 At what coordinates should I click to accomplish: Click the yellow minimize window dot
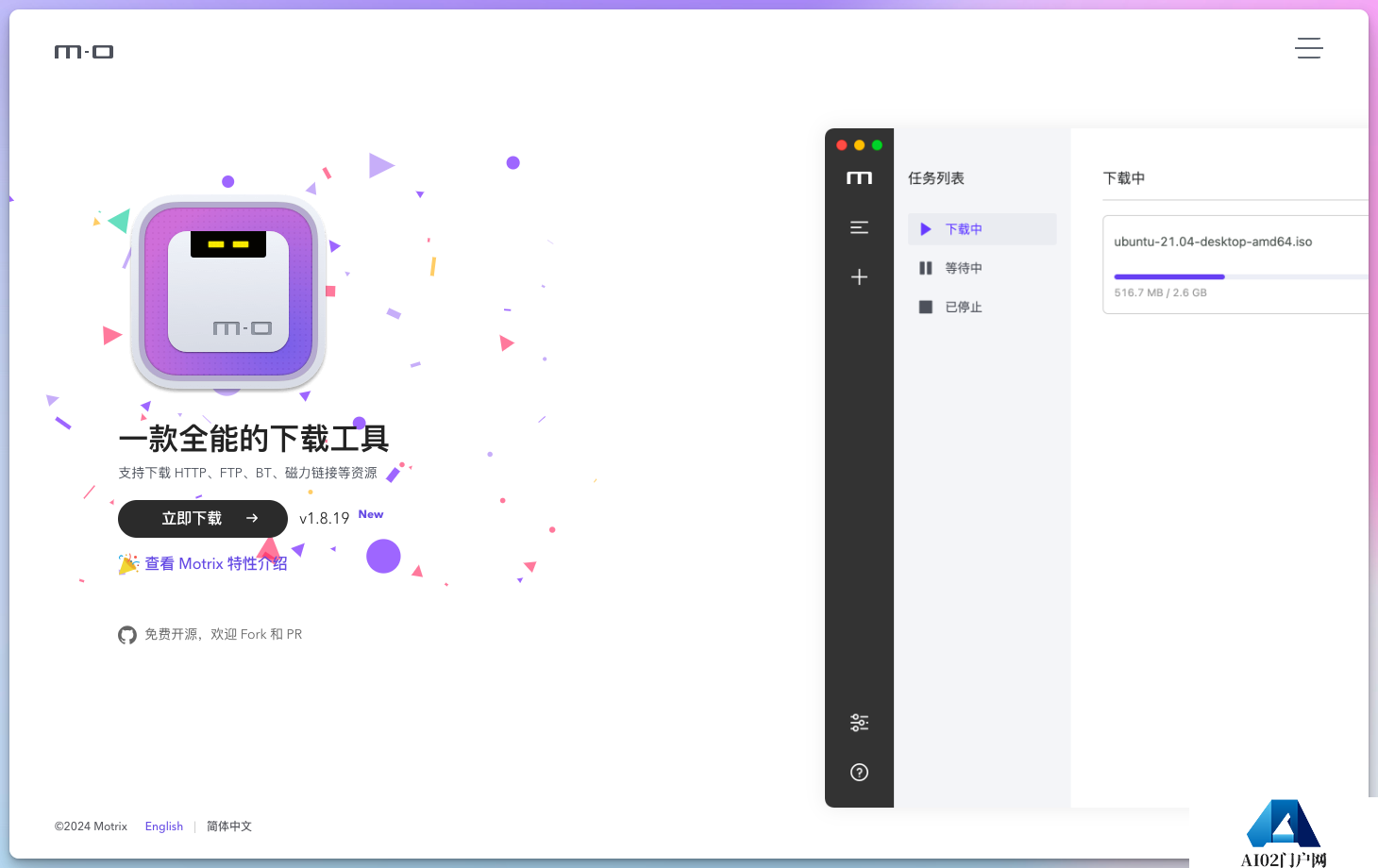click(859, 145)
